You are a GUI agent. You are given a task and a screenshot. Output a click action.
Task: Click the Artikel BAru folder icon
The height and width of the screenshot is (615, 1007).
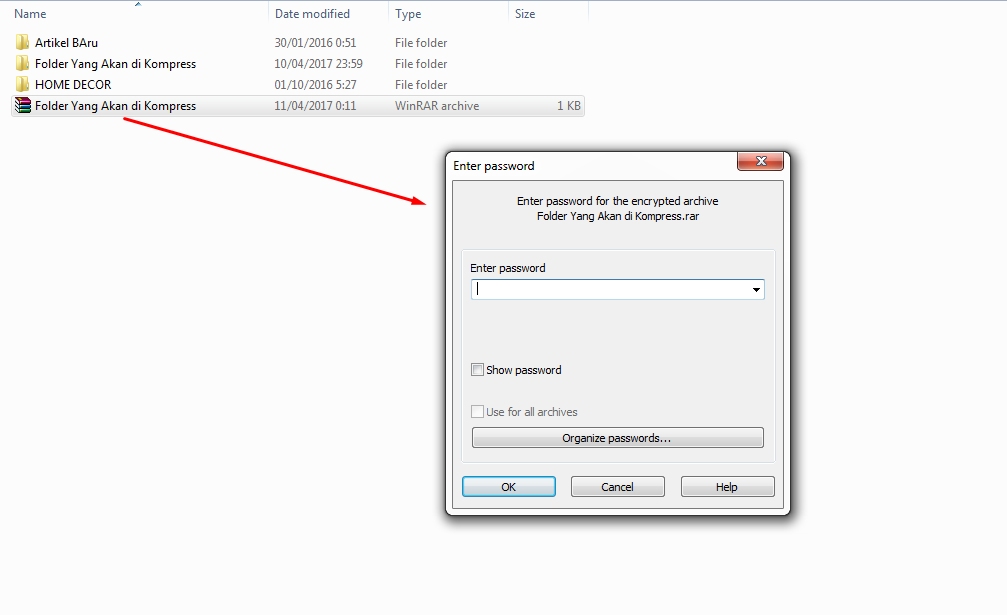tap(22, 42)
